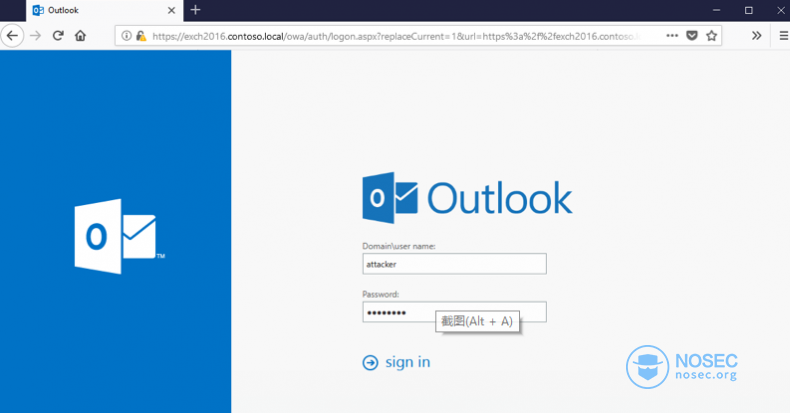790x413 pixels.
Task: Click the "Password:" label text
Action: tap(380, 295)
